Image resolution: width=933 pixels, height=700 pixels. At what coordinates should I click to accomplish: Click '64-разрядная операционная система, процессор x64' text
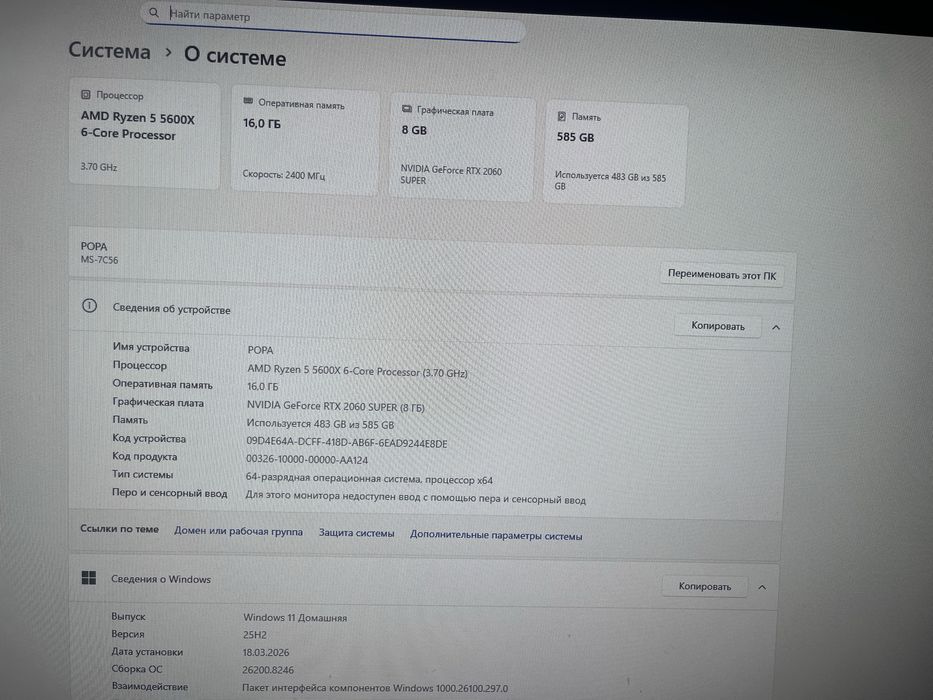(x=369, y=478)
